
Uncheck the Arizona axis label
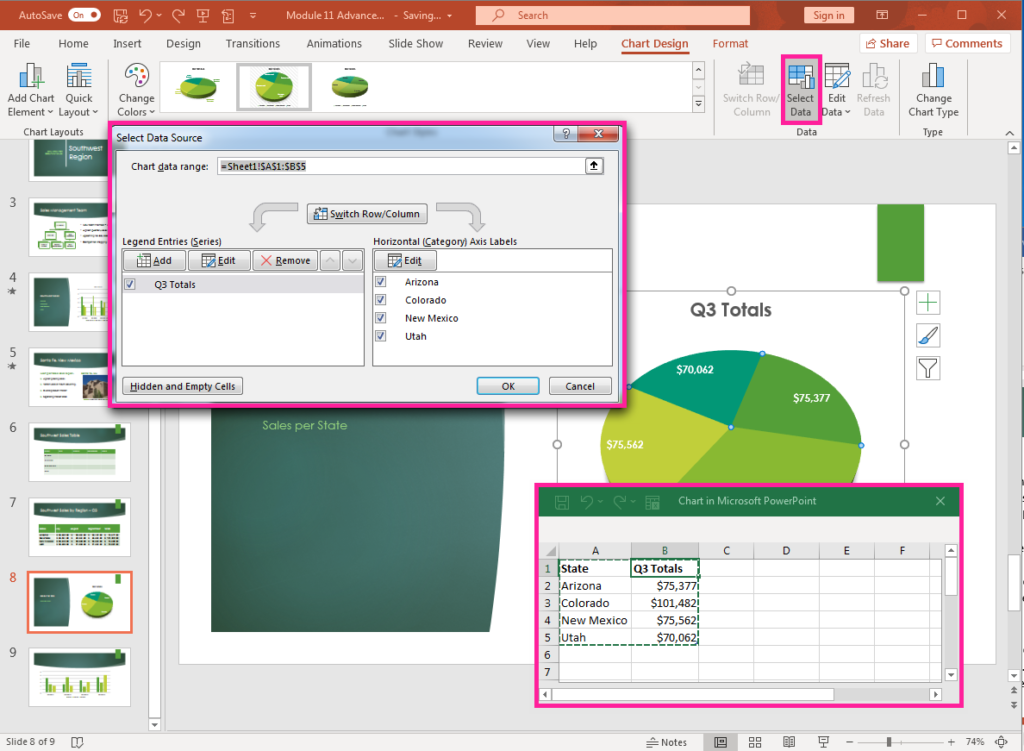[x=380, y=282]
